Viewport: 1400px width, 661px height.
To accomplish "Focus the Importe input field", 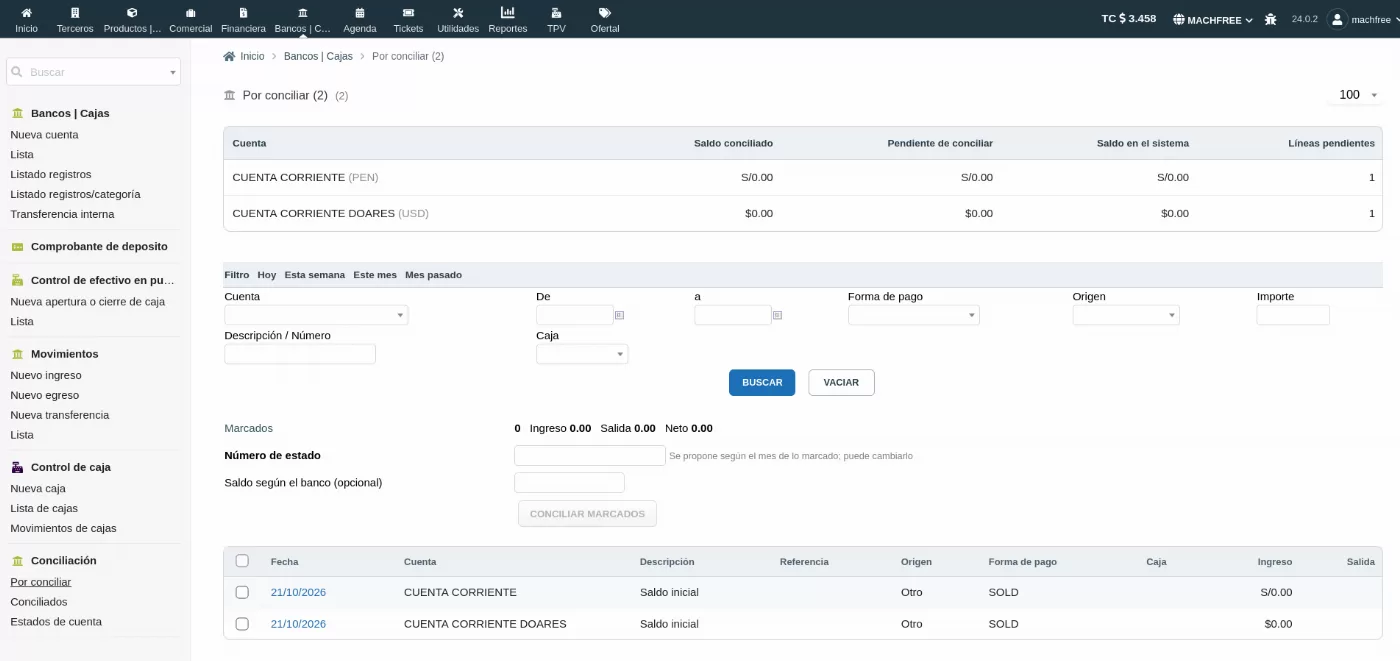I will pyautogui.click(x=1293, y=315).
